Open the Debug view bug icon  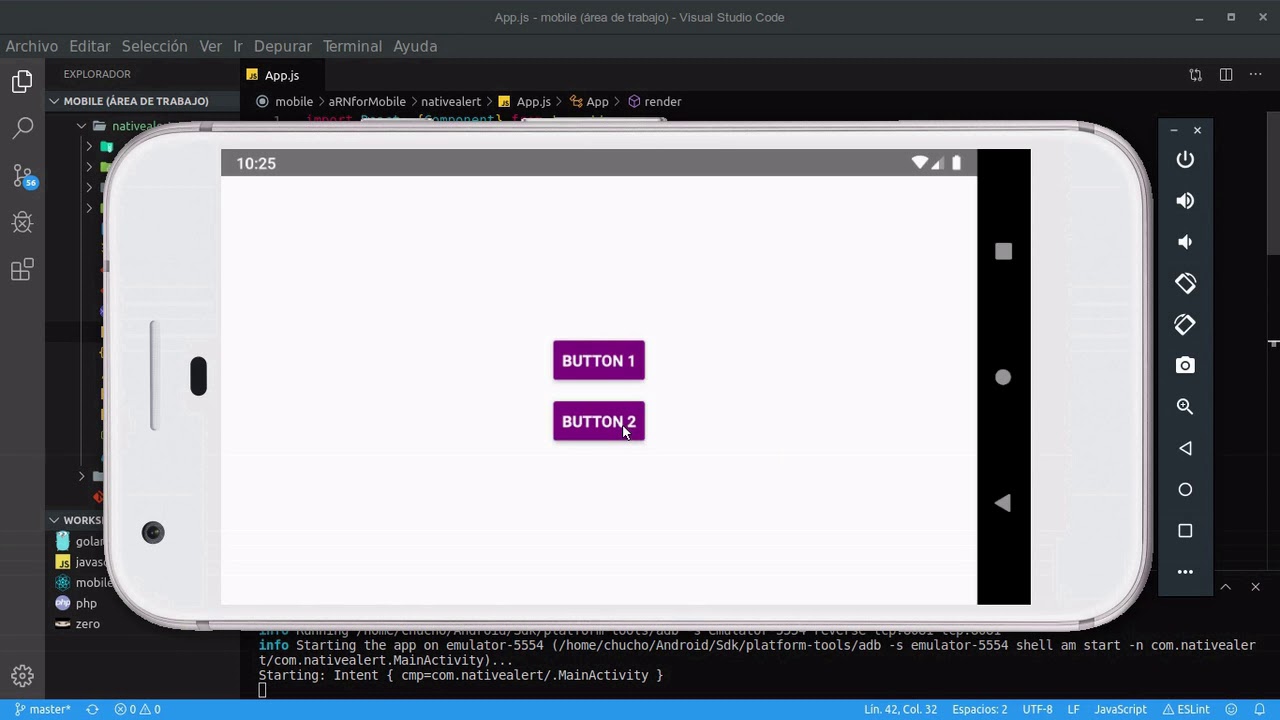tap(22, 222)
